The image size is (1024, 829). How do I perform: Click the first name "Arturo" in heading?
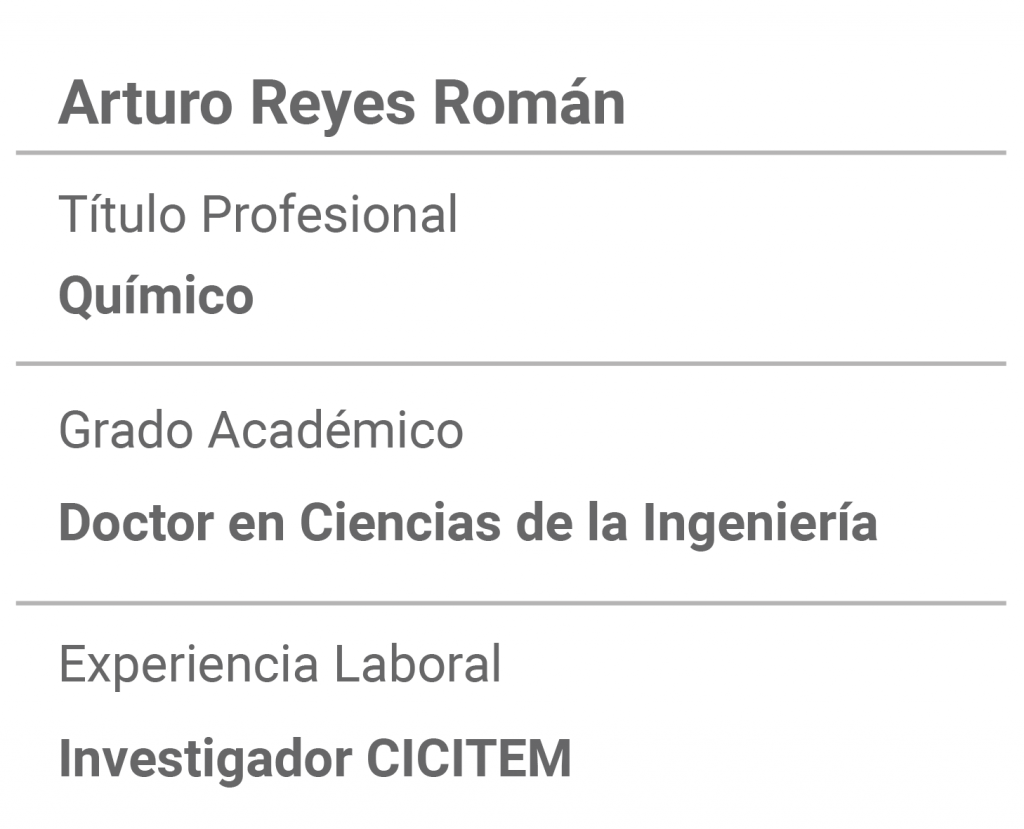(x=146, y=103)
